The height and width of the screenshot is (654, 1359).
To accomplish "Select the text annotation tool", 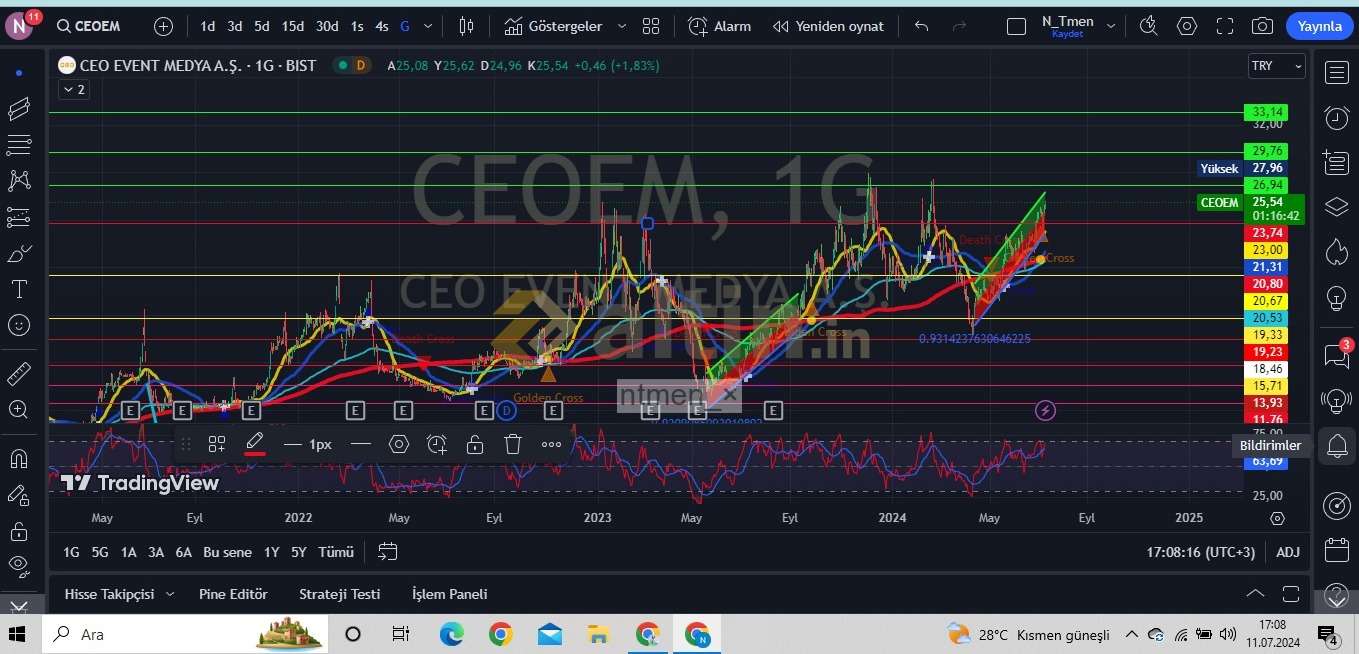I will click(18, 289).
